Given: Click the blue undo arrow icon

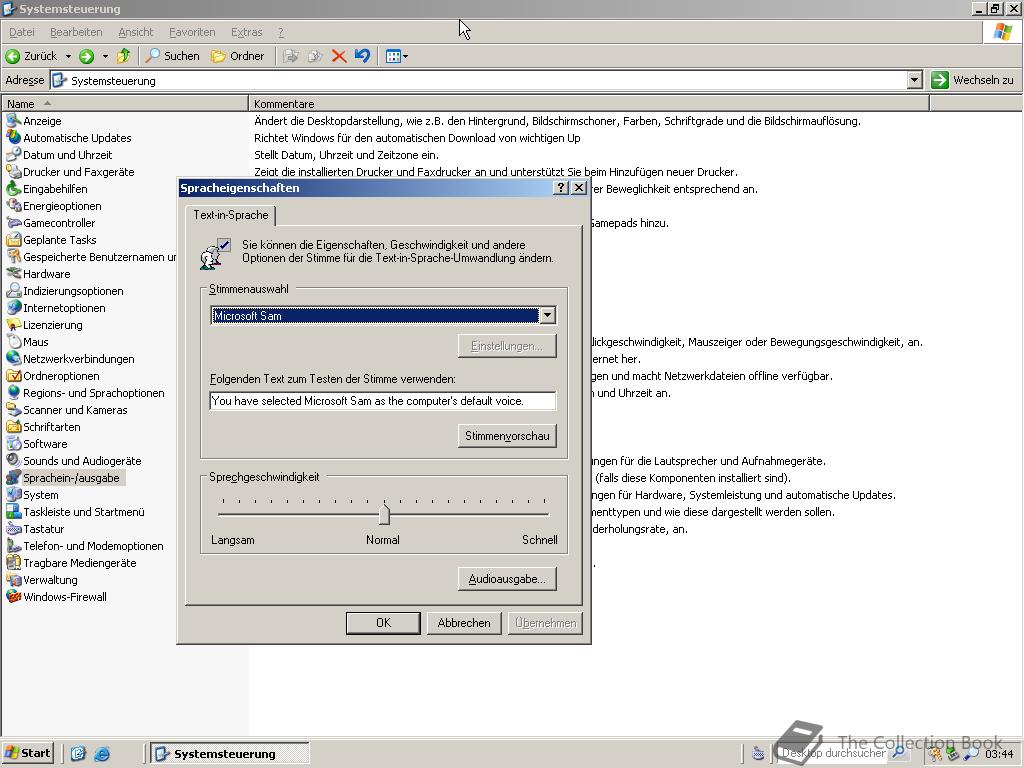Looking at the screenshot, I should 362,56.
